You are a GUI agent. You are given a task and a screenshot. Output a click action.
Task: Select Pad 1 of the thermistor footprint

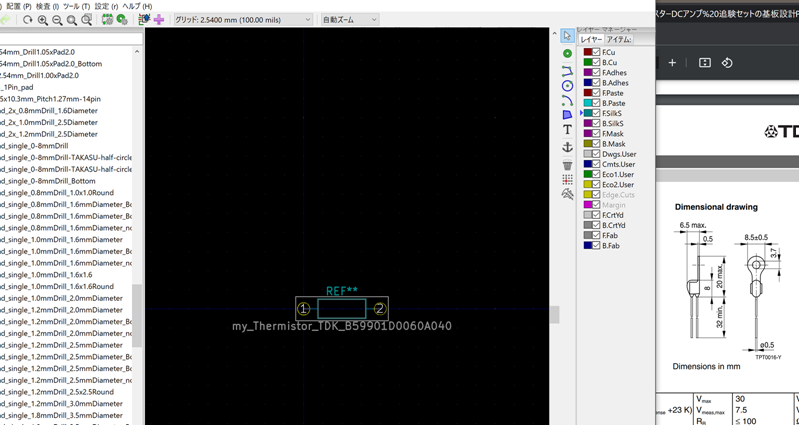click(304, 309)
